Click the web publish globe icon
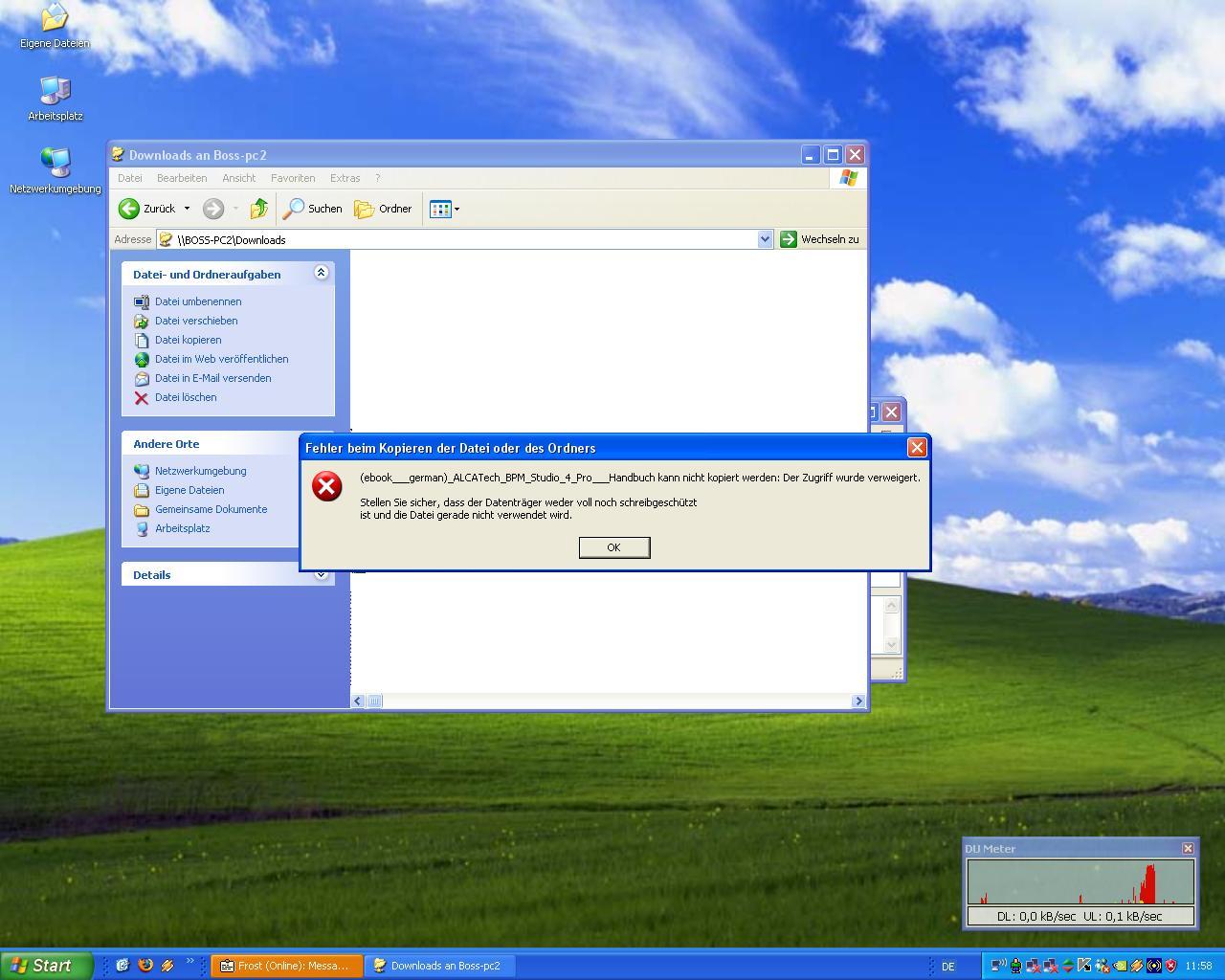Viewport: 1225px width, 980px height. pyautogui.click(x=142, y=360)
